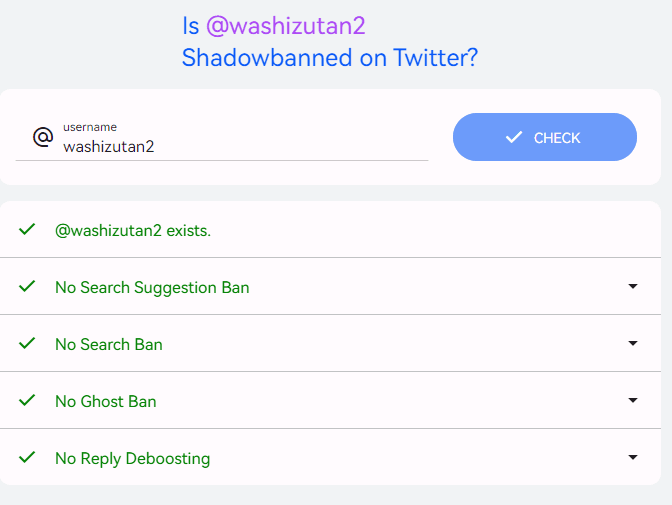Expand the No Ghost Ban dropdown arrow
The height and width of the screenshot is (505, 672).
[633, 400]
